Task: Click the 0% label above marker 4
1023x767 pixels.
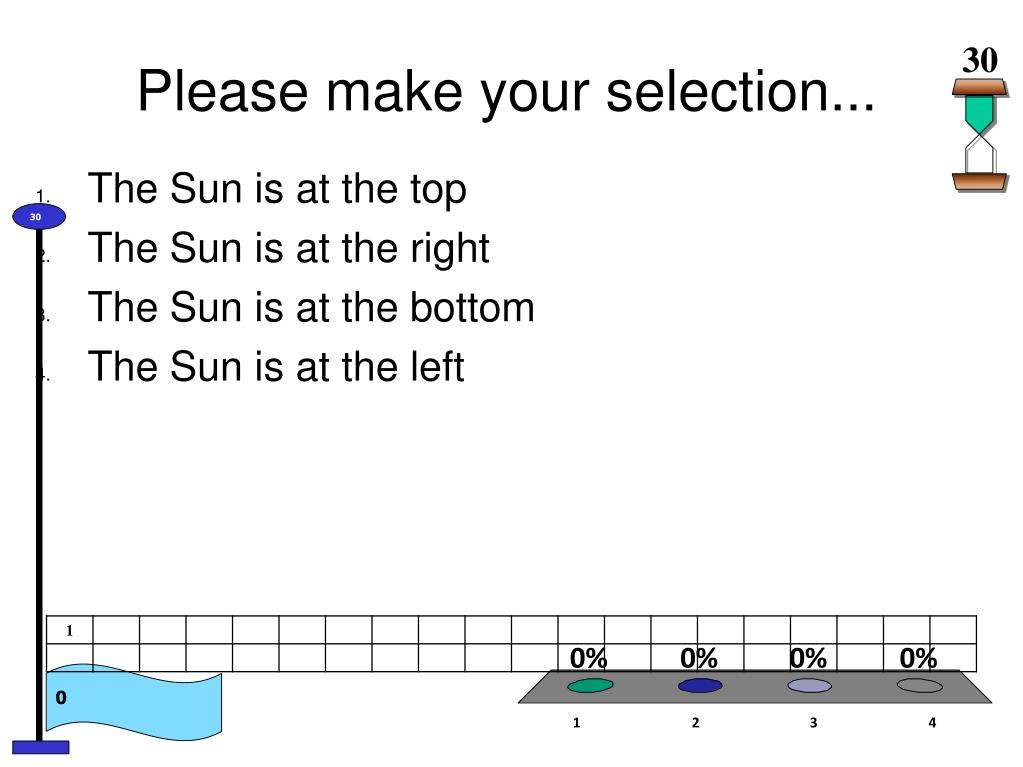Action: point(919,658)
